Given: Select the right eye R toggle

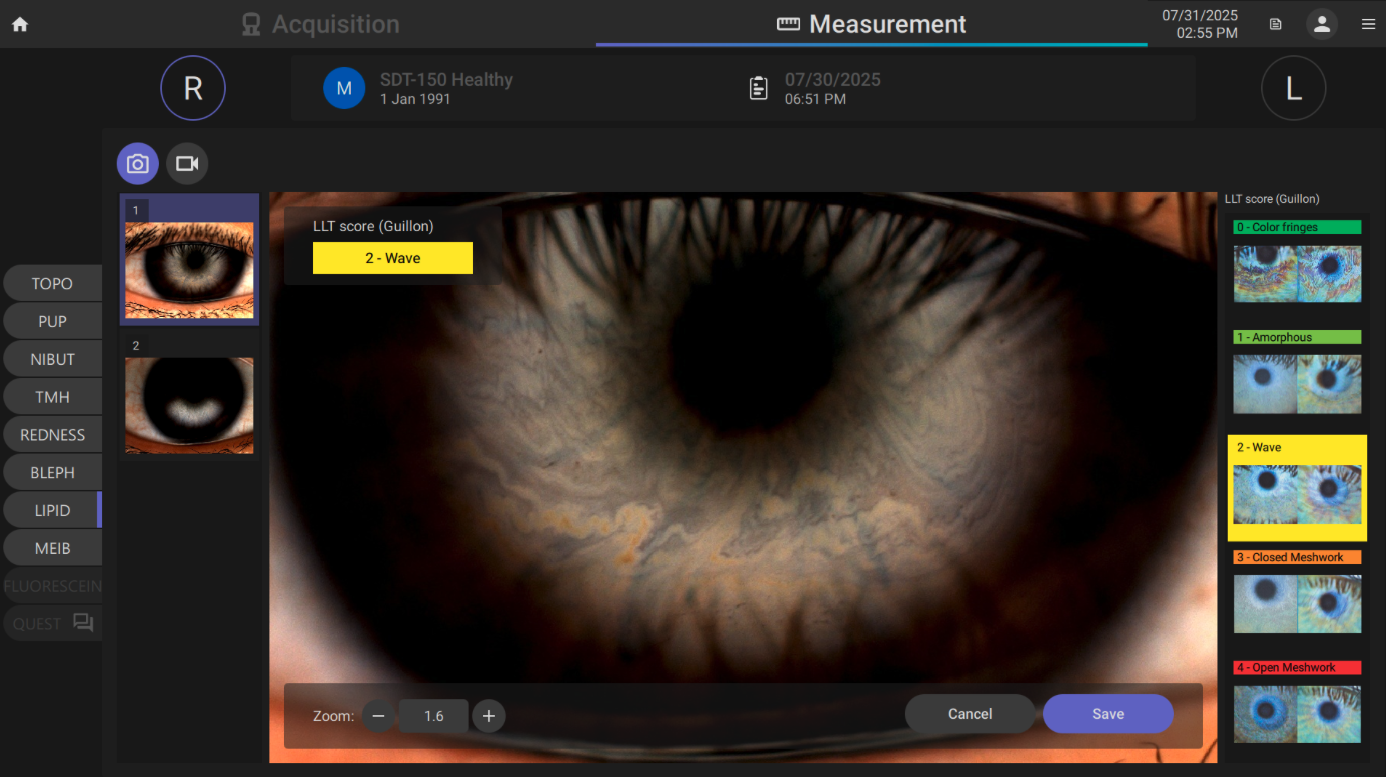Looking at the screenshot, I should (193, 88).
